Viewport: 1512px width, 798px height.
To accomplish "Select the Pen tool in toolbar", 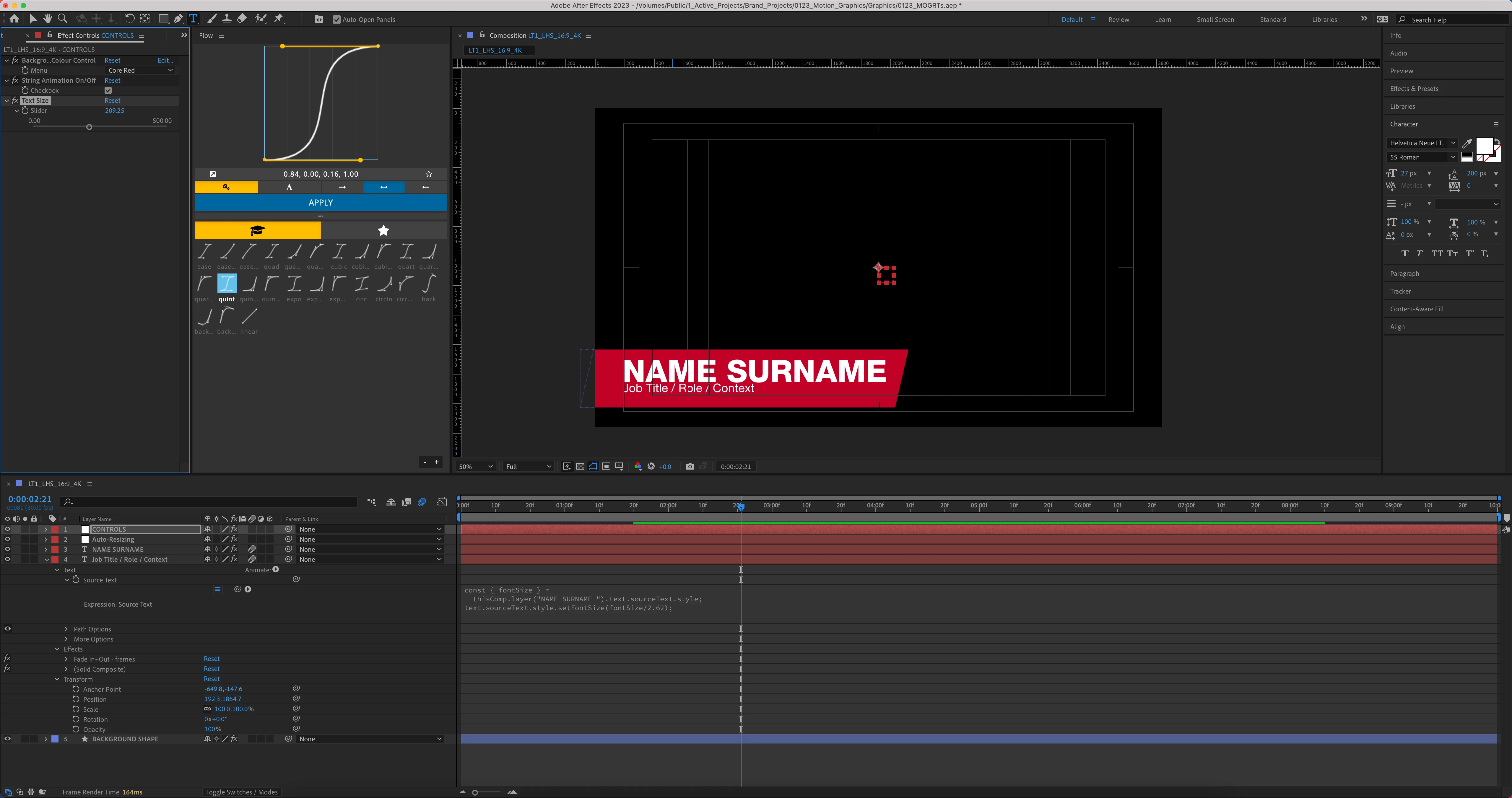I will 178,19.
